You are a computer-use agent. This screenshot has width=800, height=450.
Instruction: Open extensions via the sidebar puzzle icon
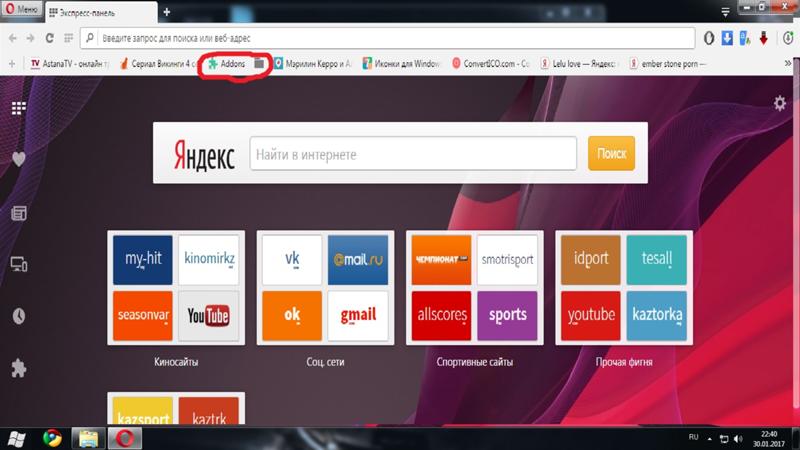[x=19, y=368]
